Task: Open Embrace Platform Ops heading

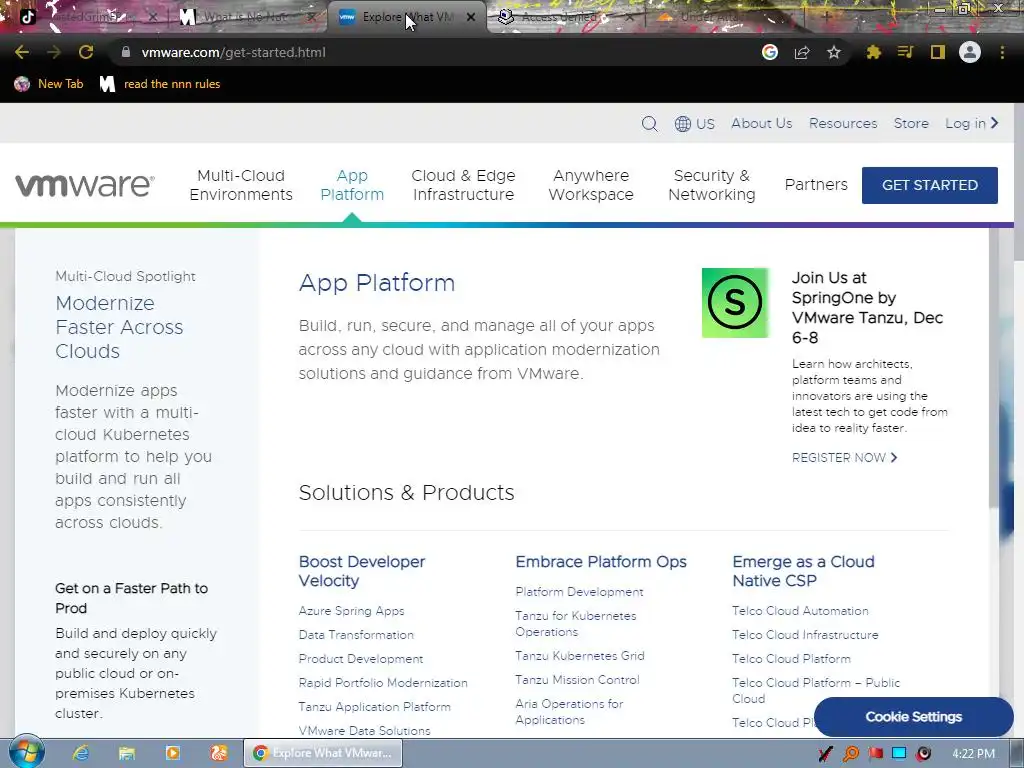Action: click(x=601, y=562)
